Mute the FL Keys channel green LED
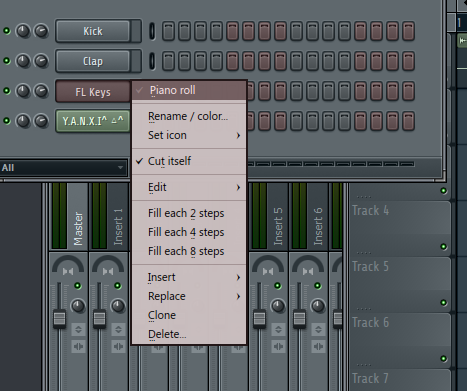Screen dimensions: 467x391 [x=6, y=91]
